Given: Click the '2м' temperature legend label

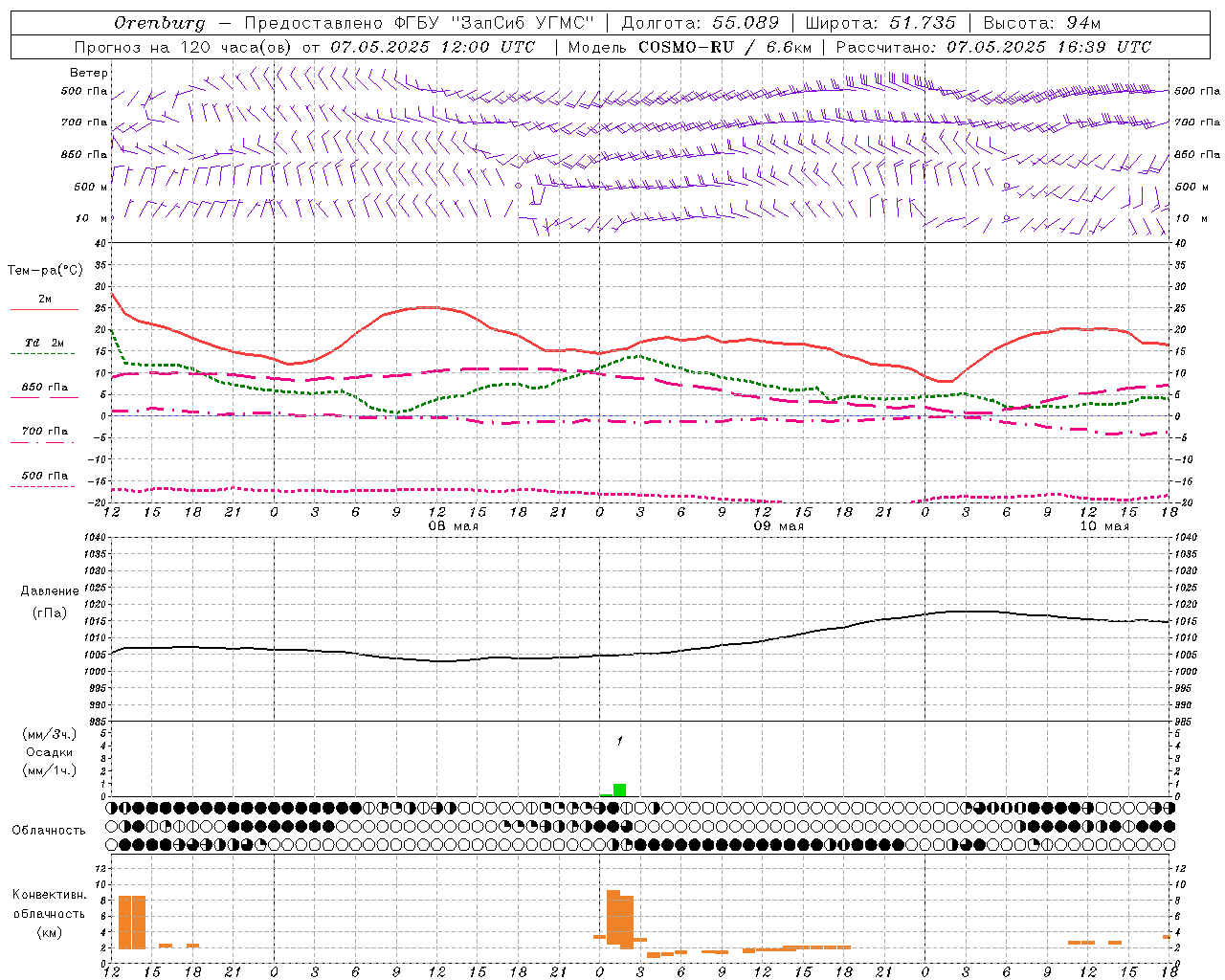Looking at the screenshot, I should [x=45, y=300].
